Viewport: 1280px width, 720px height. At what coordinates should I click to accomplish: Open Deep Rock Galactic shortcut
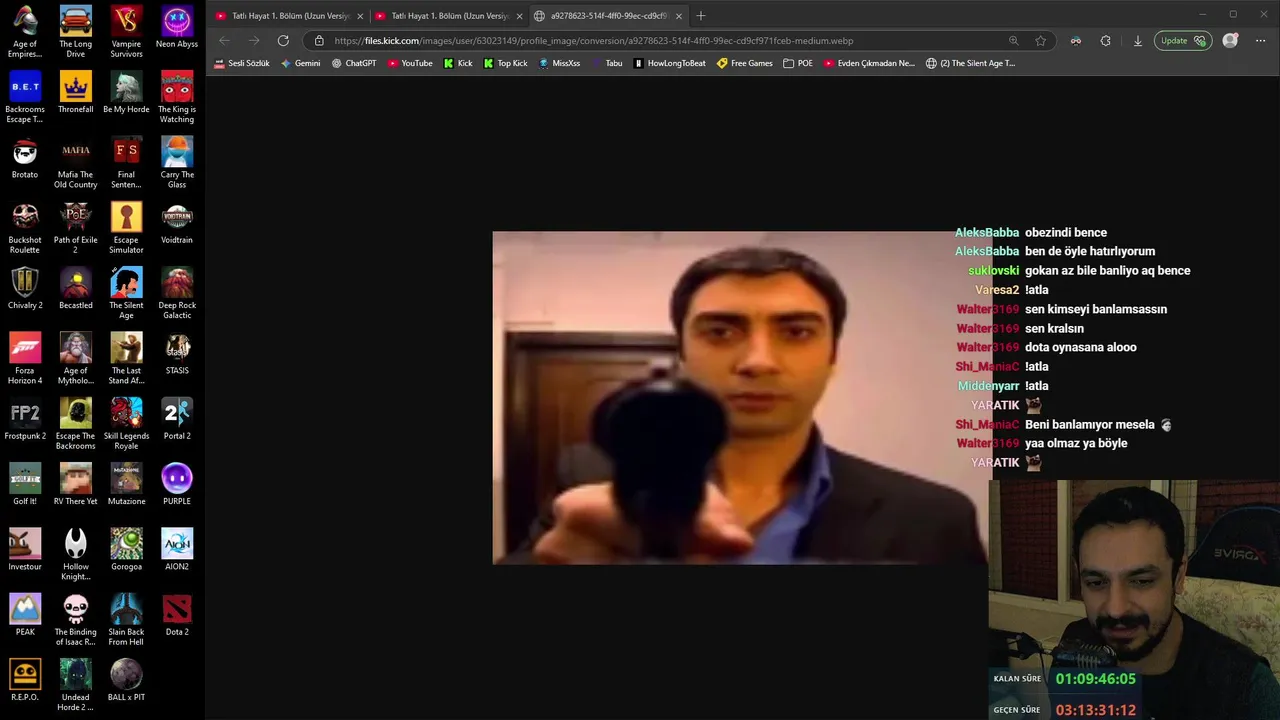tap(177, 293)
